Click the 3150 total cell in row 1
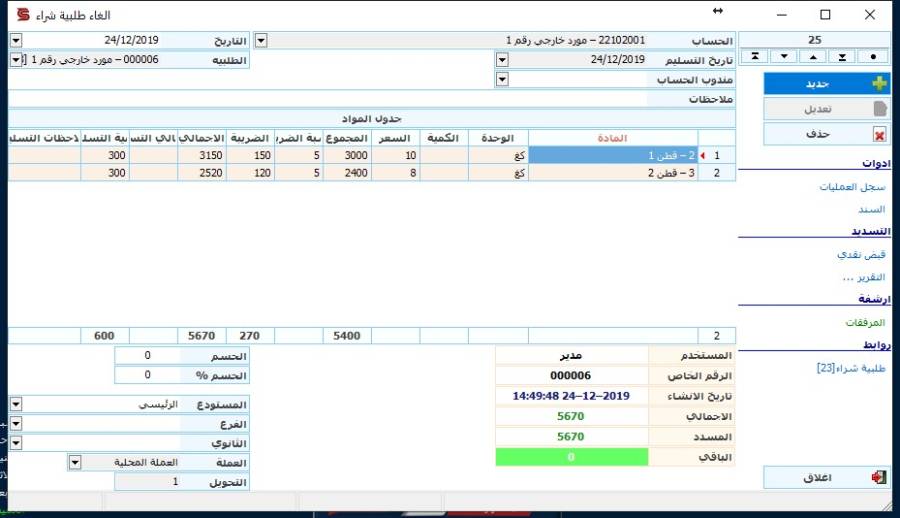This screenshot has height=518, width=900. [202, 156]
